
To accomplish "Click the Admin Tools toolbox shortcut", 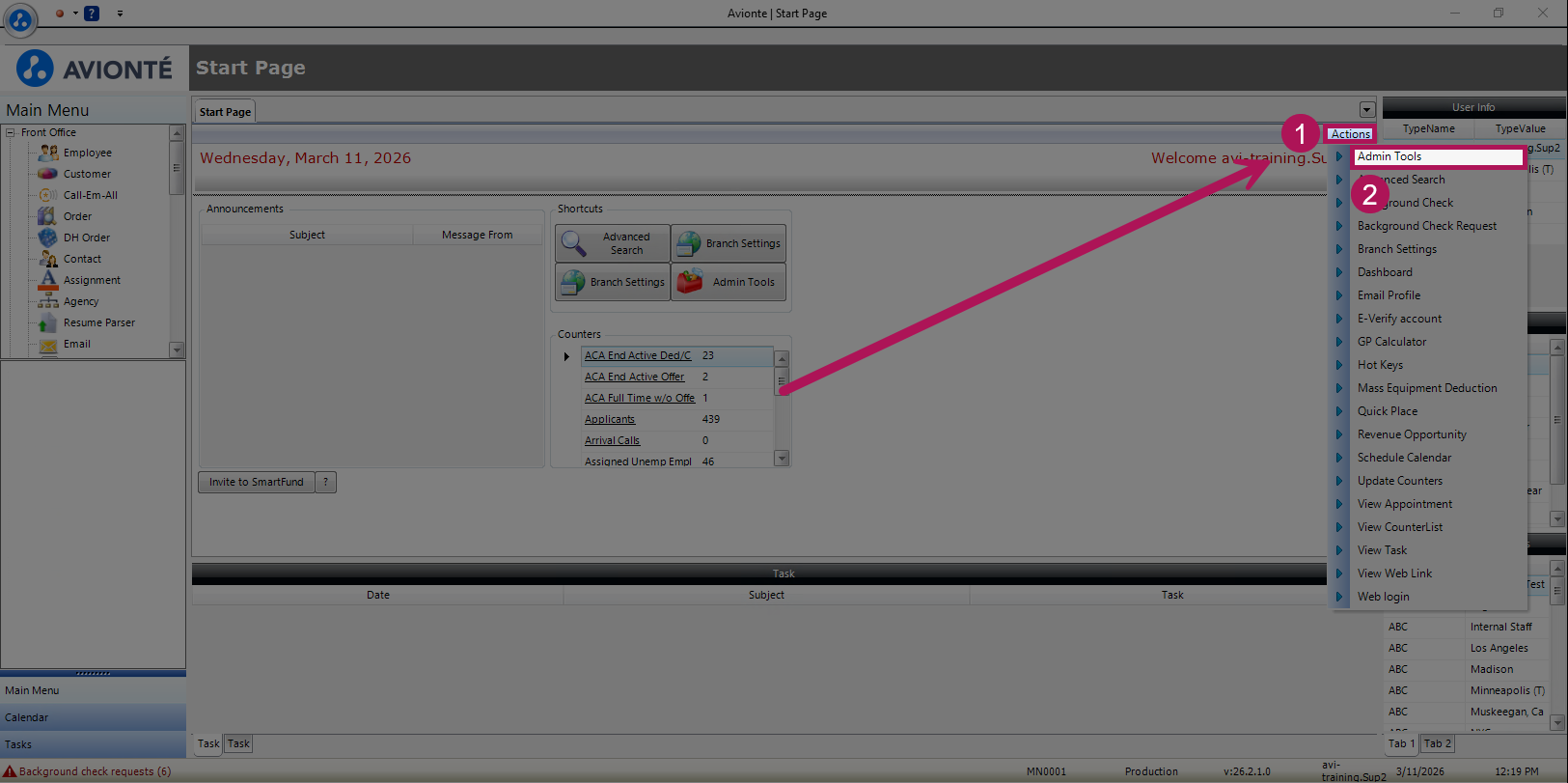I will [690, 282].
